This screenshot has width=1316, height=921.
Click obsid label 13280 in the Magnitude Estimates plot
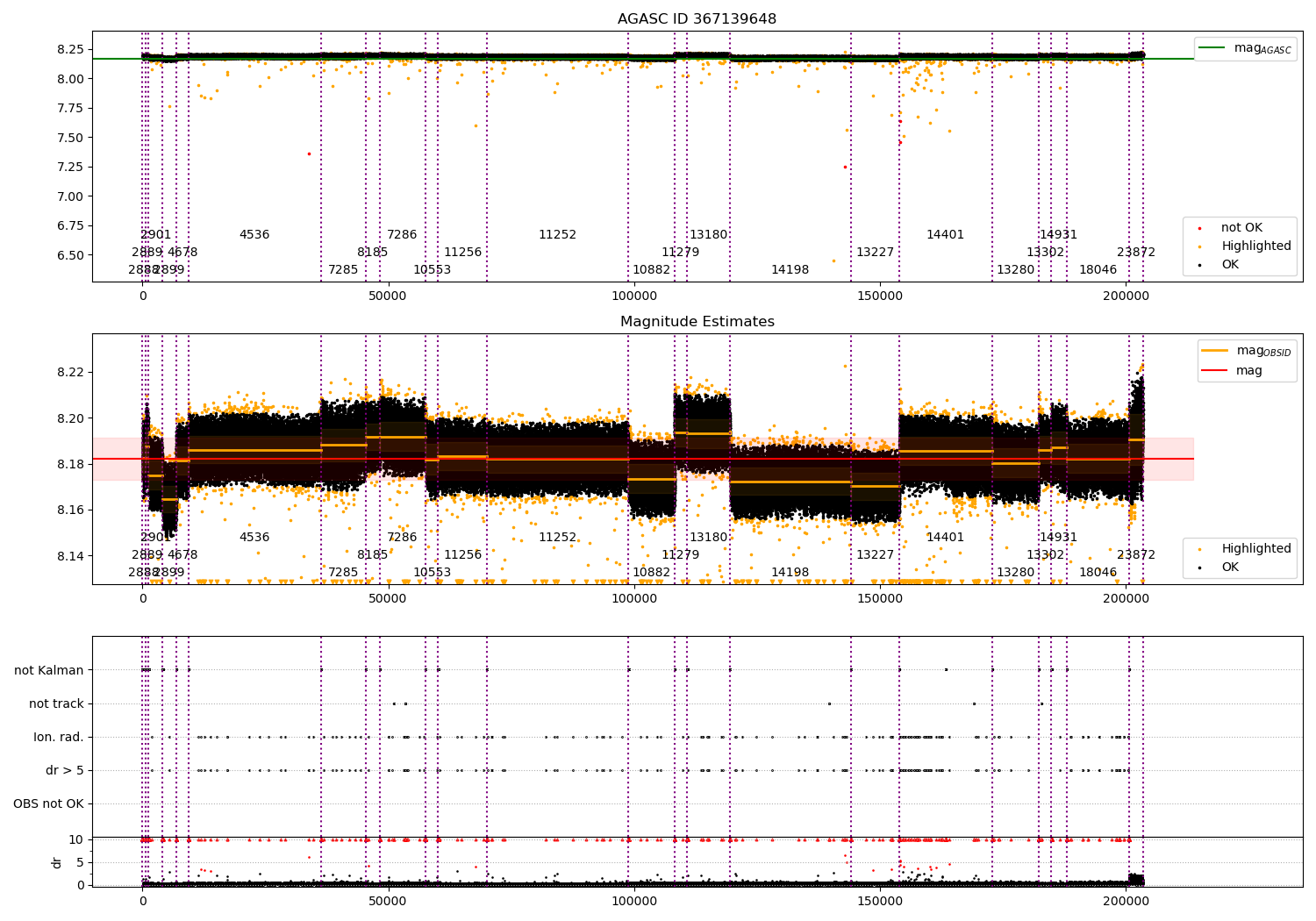pos(1015,572)
